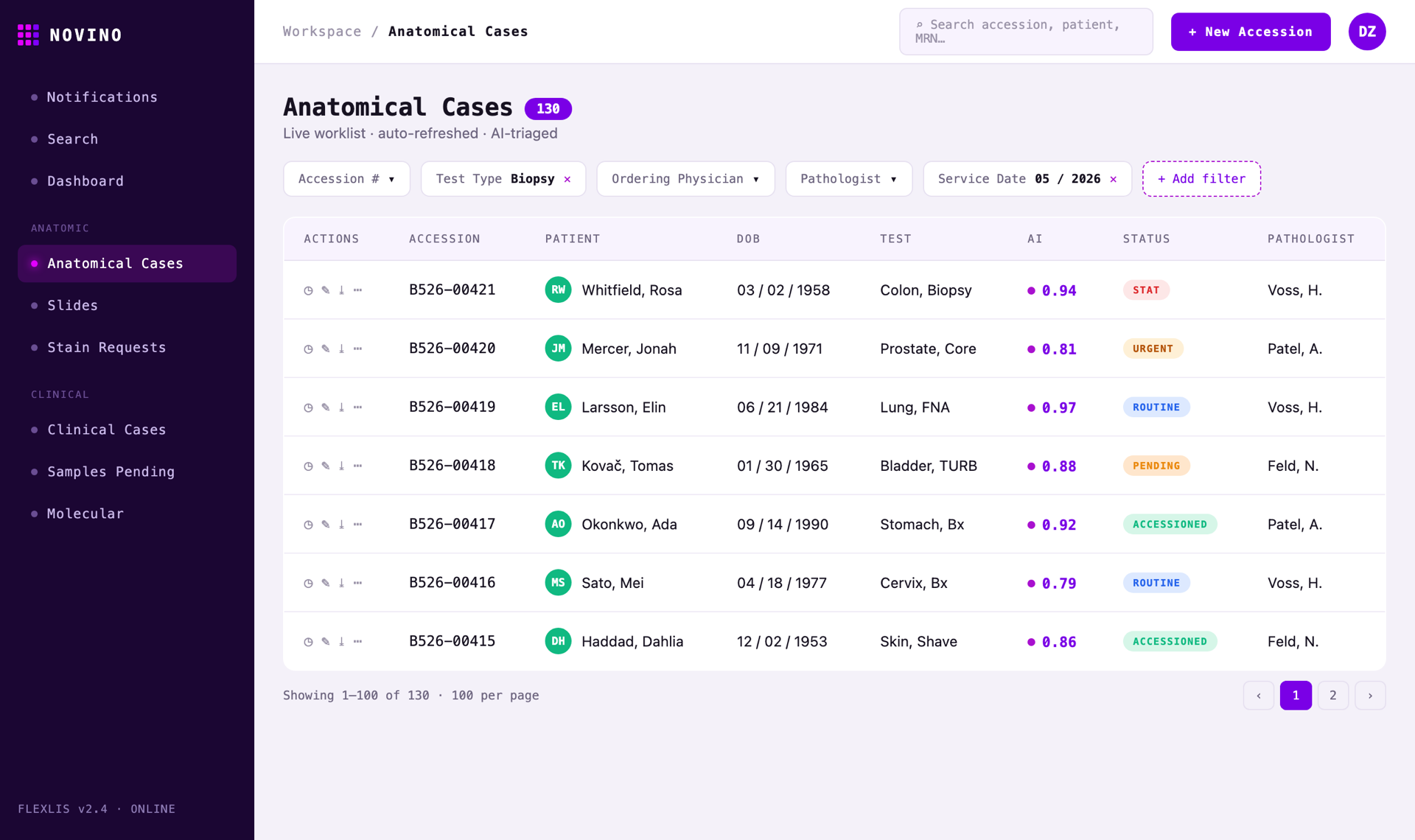
Task: History clock icon for Larsson, Elin row
Action: click(x=308, y=407)
